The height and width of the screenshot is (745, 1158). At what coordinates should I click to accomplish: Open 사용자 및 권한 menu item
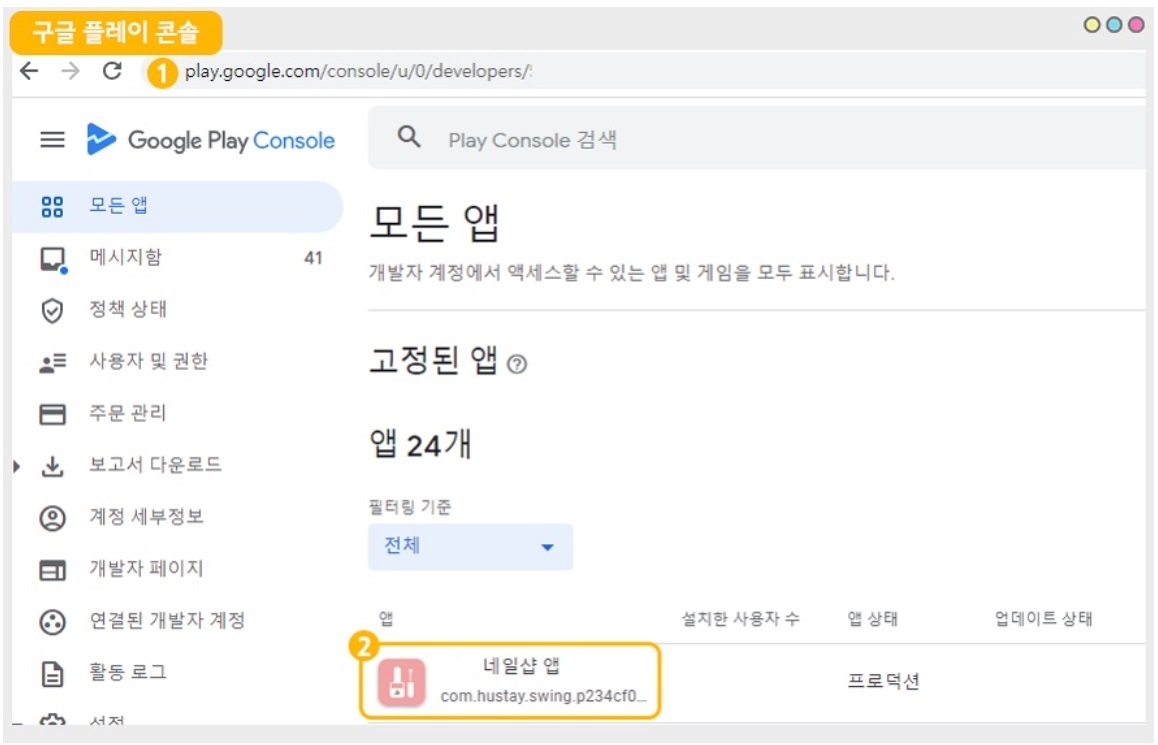[x=148, y=361]
